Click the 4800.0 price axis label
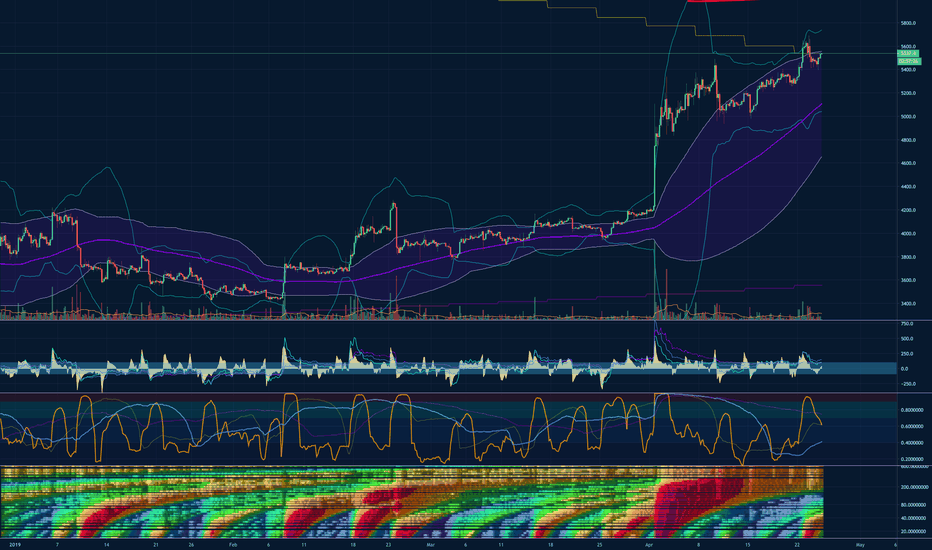The height and width of the screenshot is (550, 932). pos(908,140)
